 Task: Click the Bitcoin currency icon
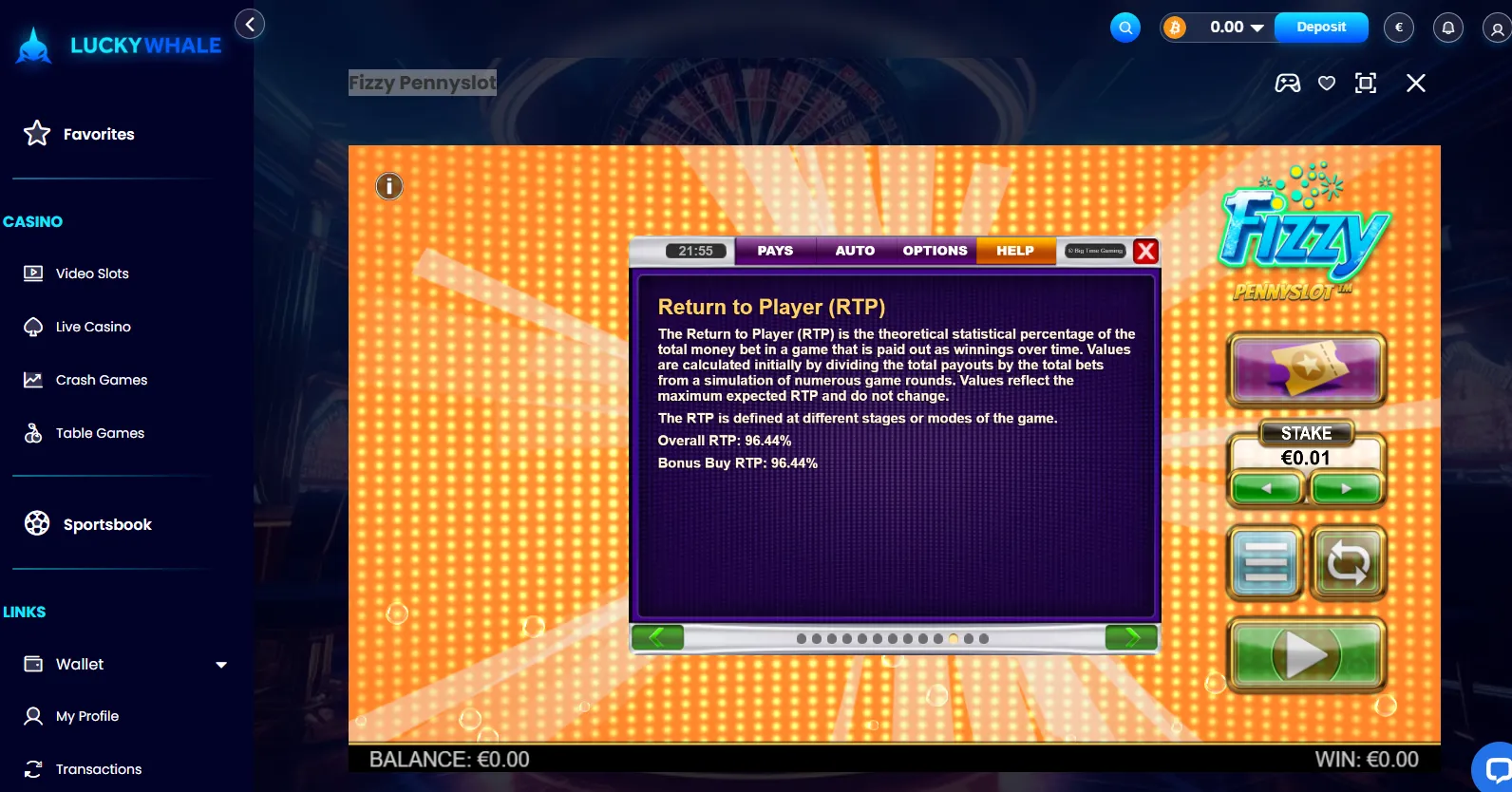click(1175, 28)
